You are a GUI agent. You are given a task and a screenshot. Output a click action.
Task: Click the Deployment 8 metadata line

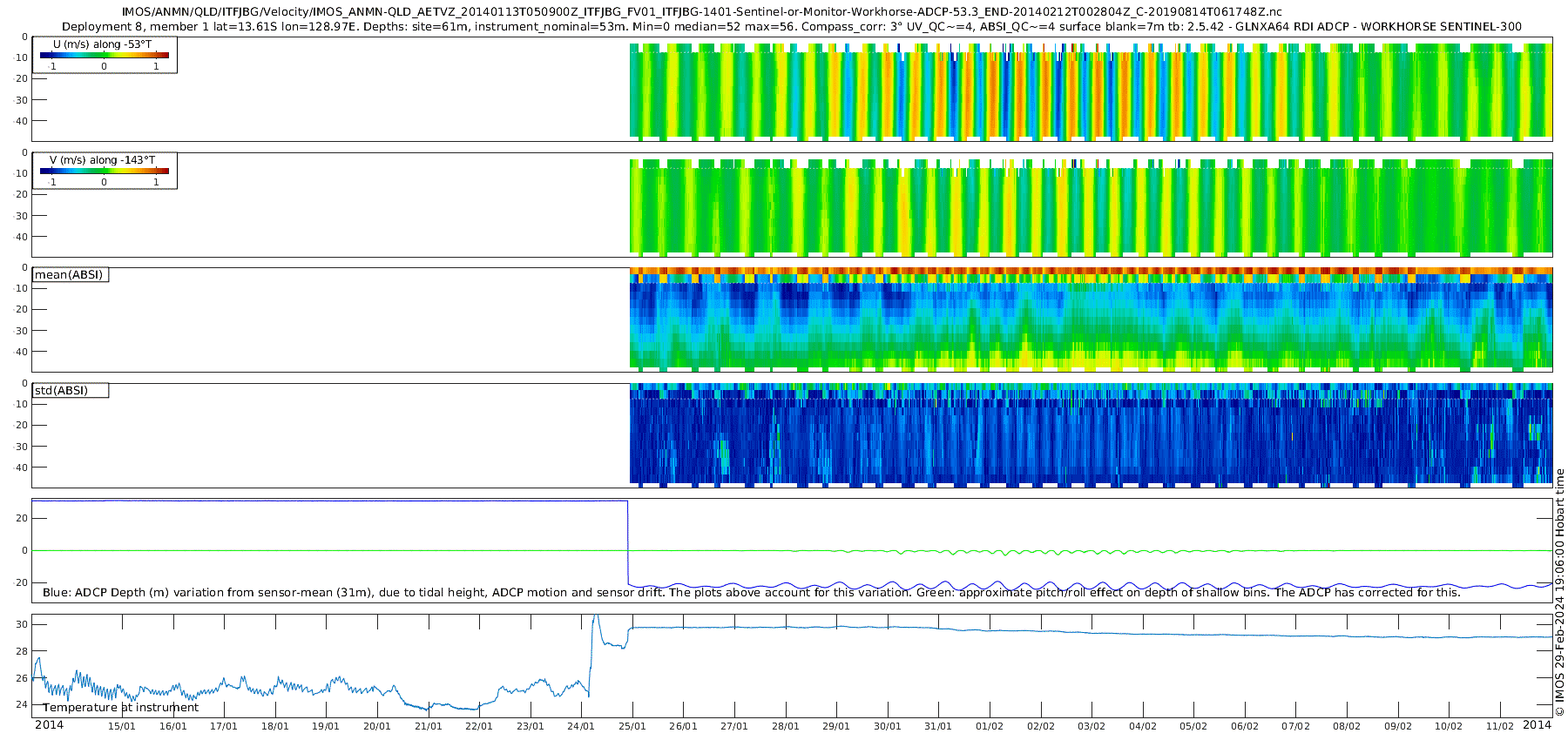791,27
